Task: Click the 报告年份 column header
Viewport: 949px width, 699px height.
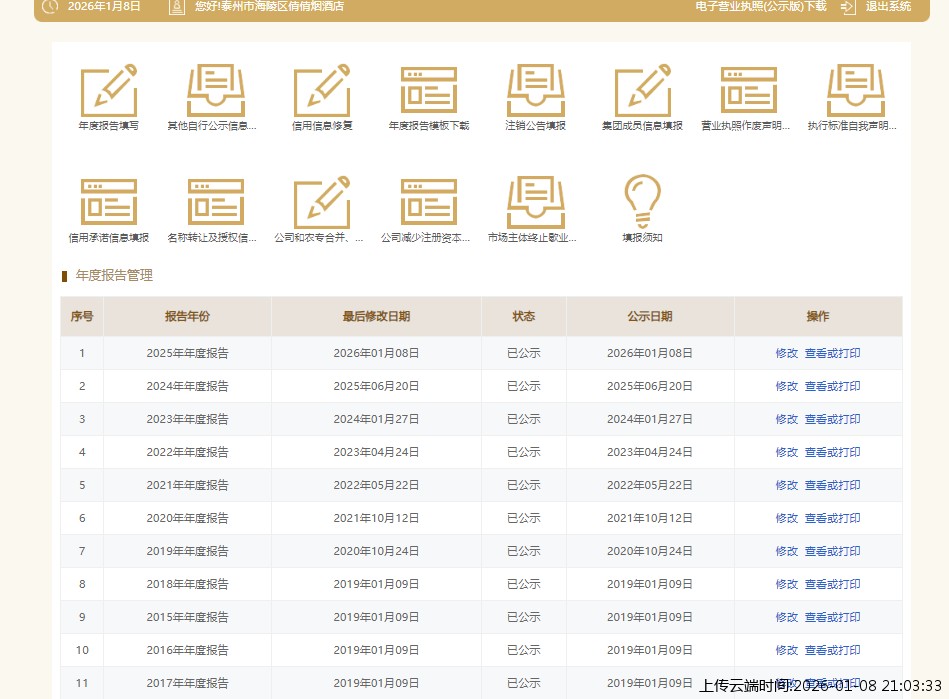Action: pyautogui.click(x=187, y=316)
